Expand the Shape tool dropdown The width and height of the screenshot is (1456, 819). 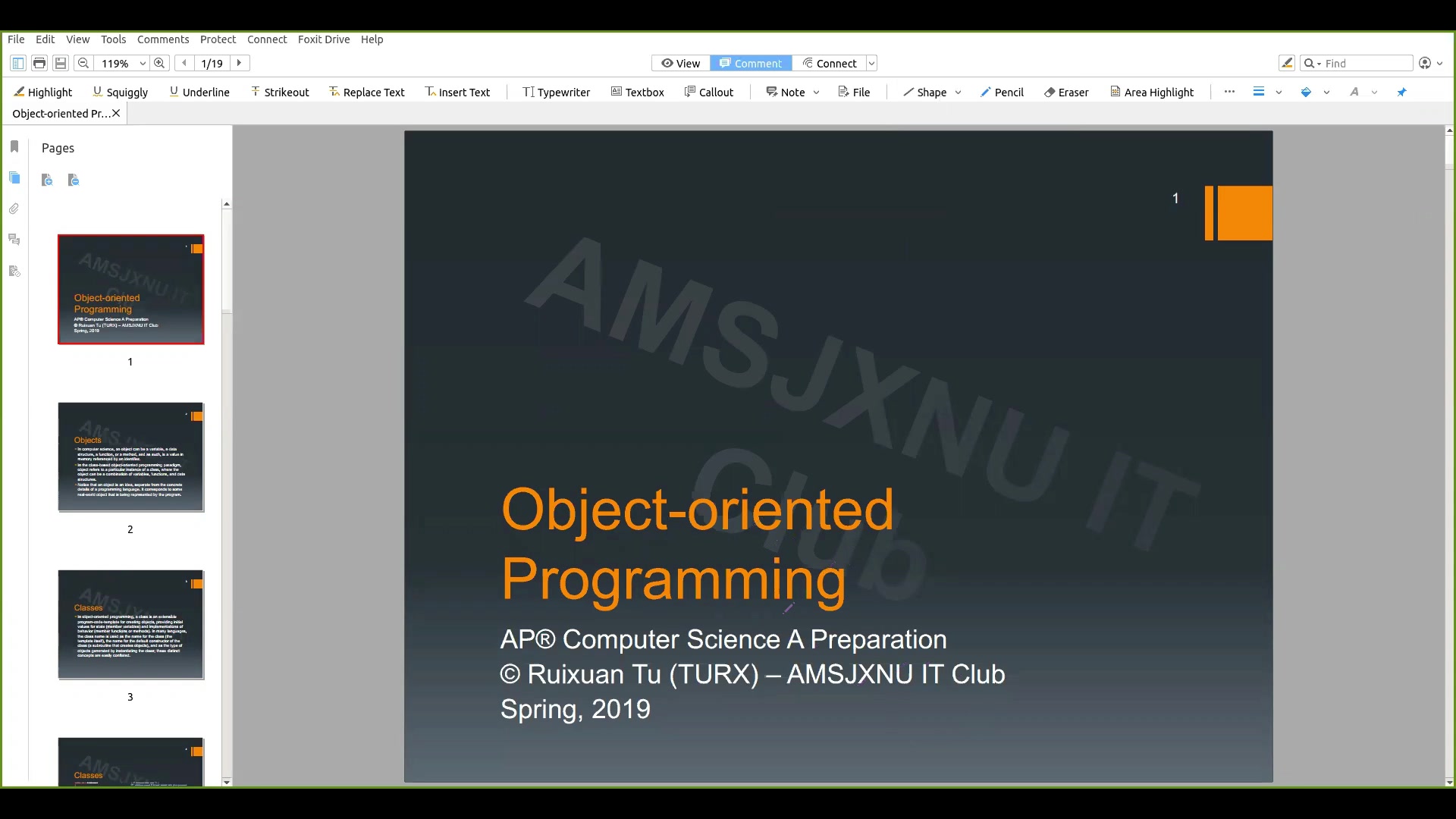(x=957, y=92)
